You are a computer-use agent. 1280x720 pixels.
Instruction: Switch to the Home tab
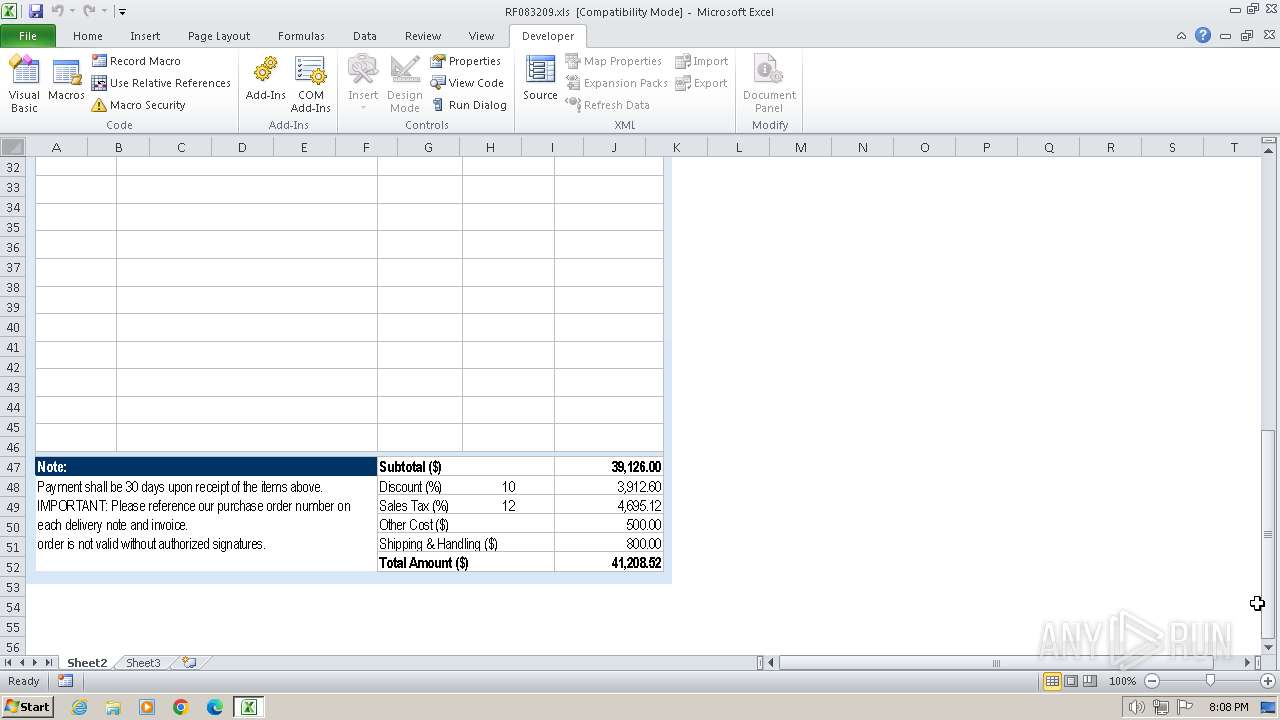88,36
